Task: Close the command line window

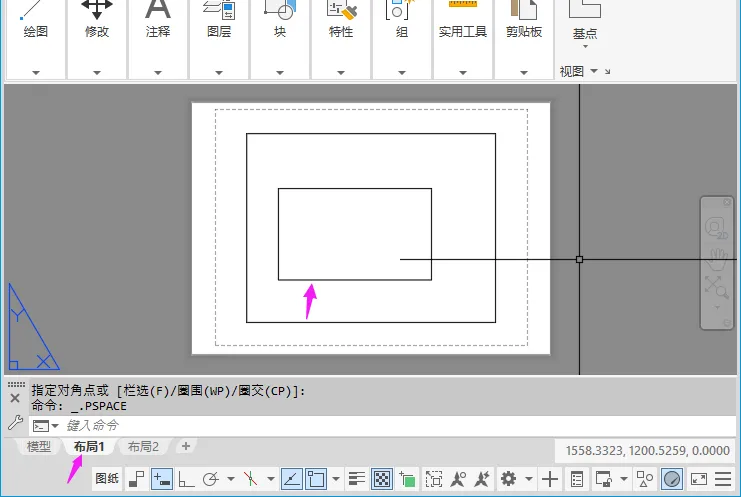Action: [x=15, y=398]
